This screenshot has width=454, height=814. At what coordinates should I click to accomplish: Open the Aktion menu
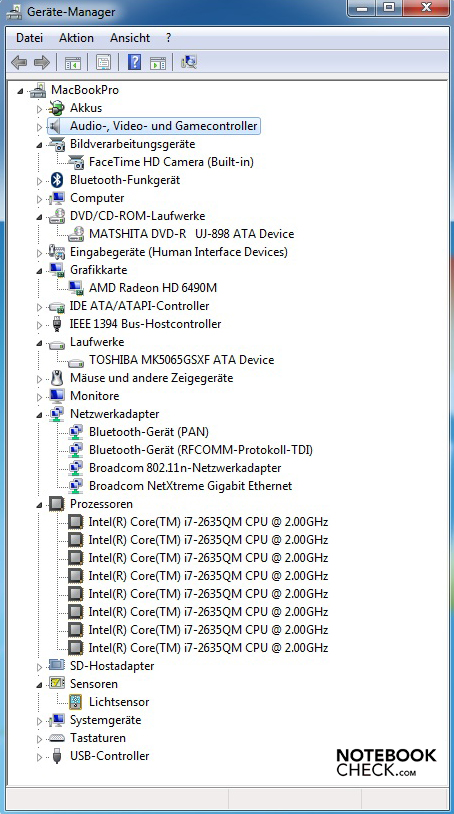point(76,38)
